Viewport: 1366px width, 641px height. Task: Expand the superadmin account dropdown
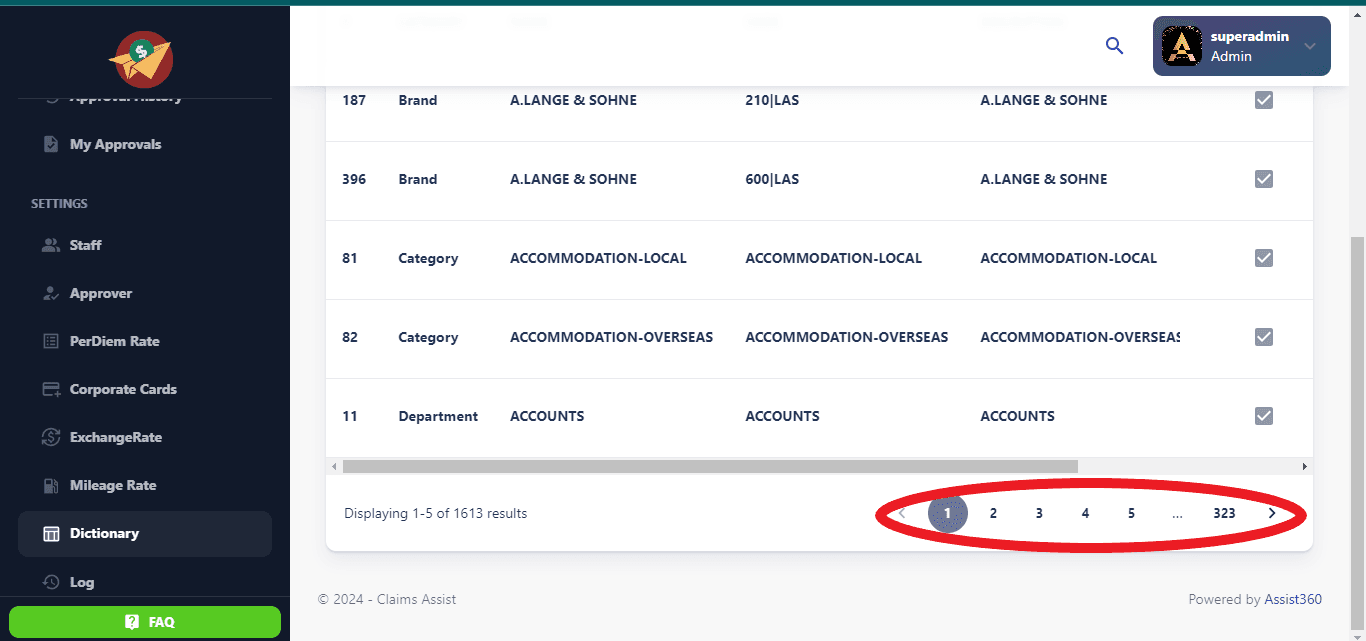[x=1309, y=46]
